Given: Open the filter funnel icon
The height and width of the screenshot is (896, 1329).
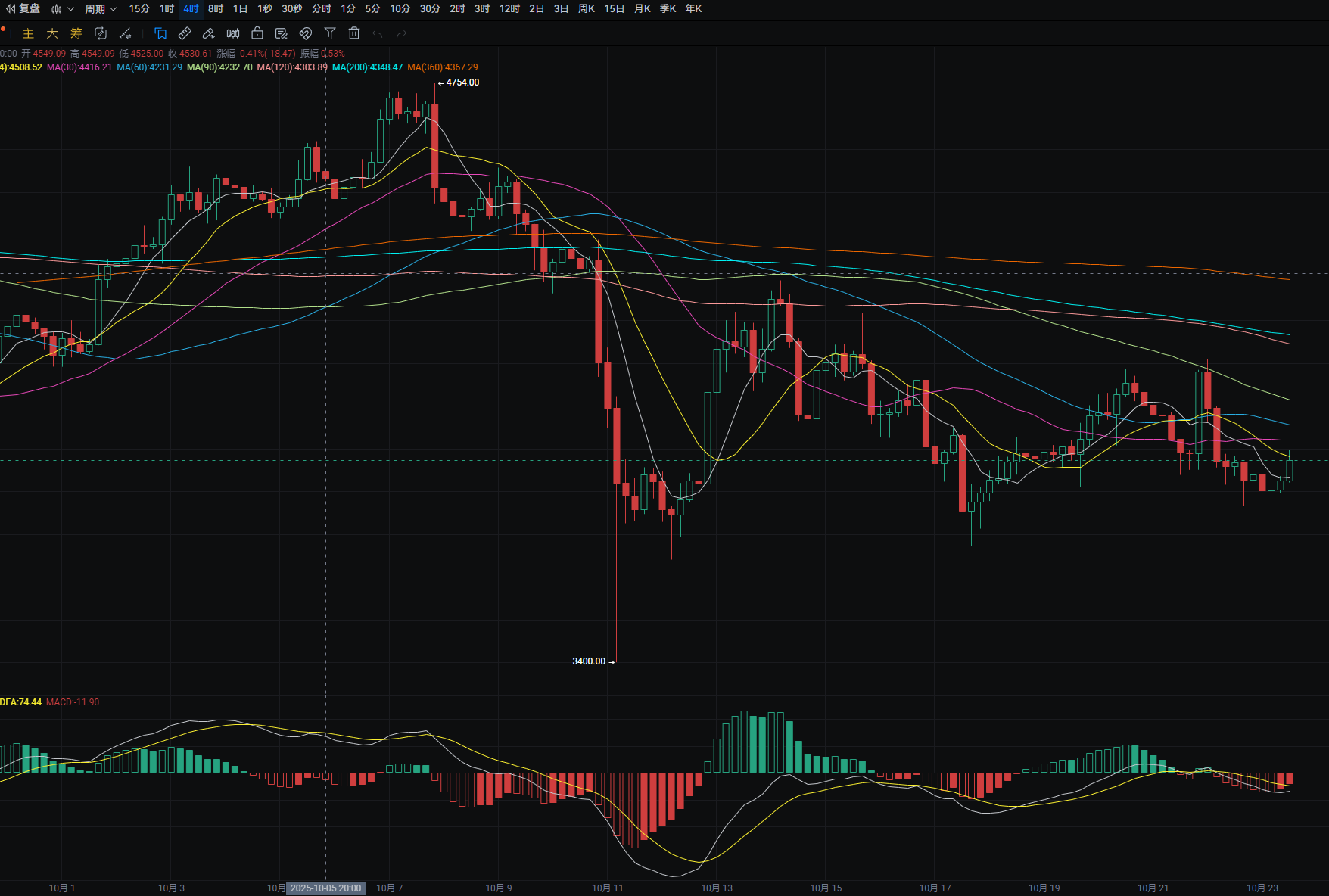Looking at the screenshot, I should (x=330, y=33).
